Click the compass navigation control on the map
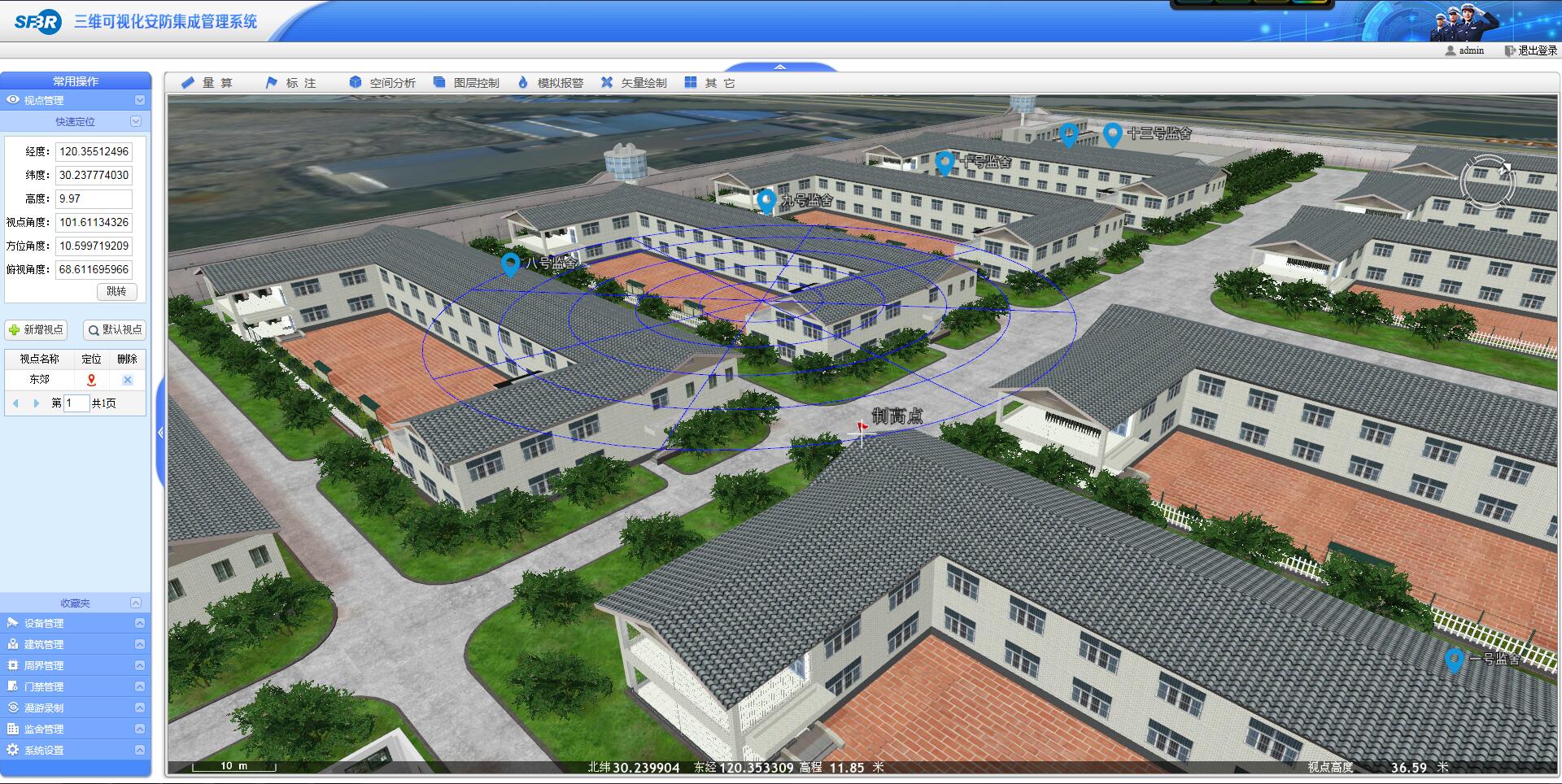 (1487, 182)
